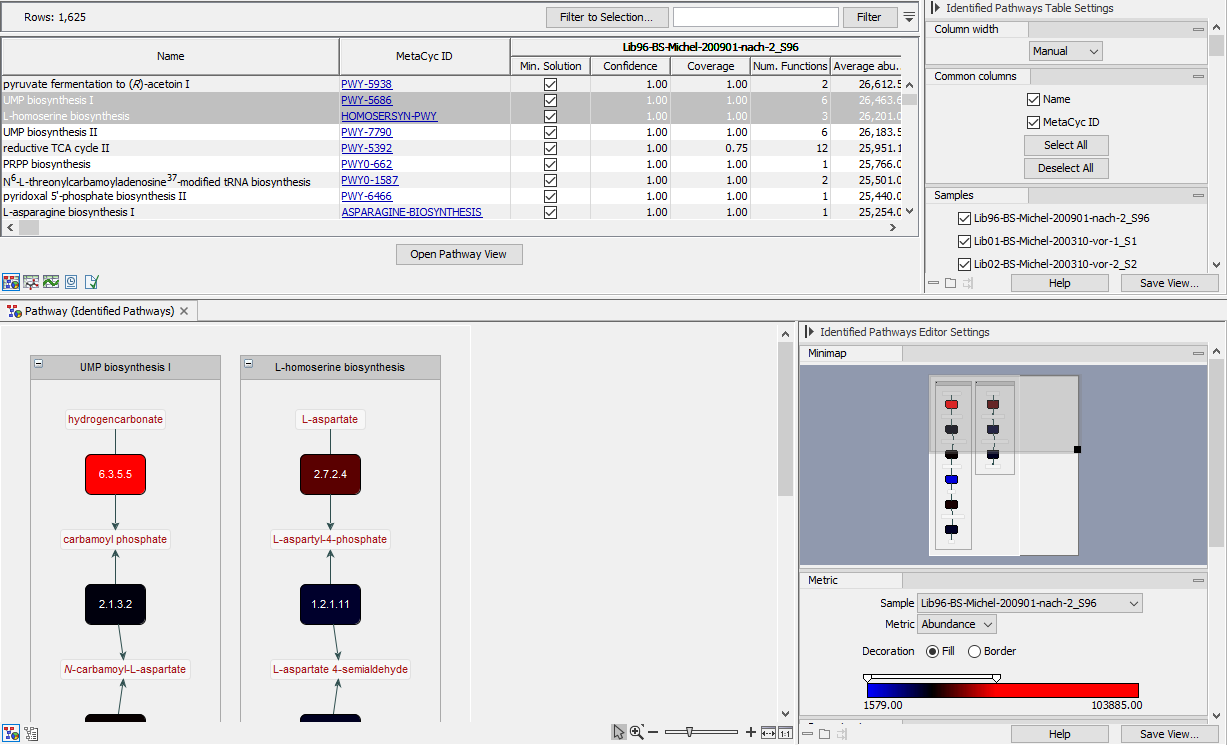1227x745 pixels.
Task: Open the history log icon under the table
Action: pyautogui.click(x=71, y=282)
